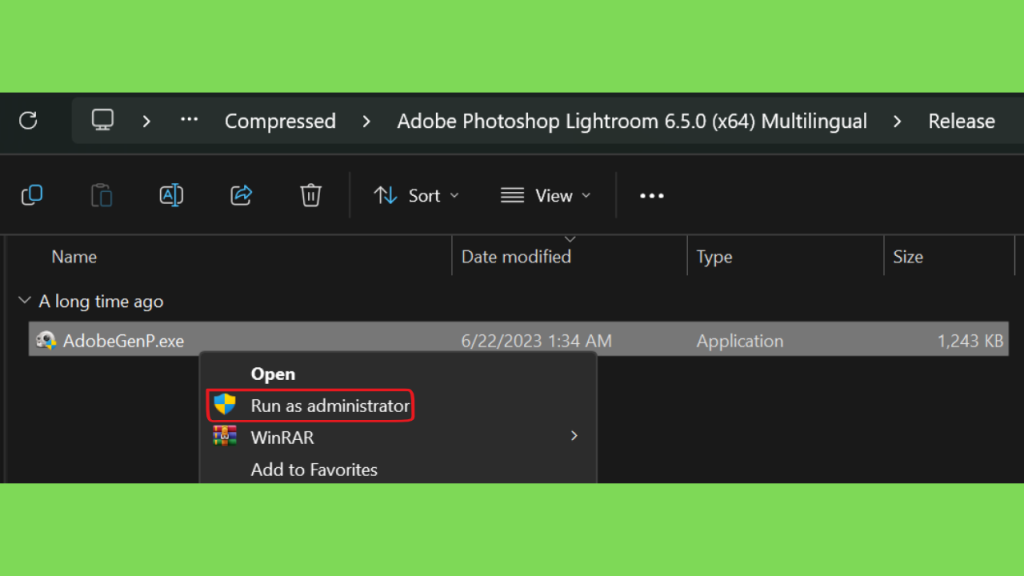Click the share icon in toolbar
Image resolution: width=1024 pixels, height=576 pixels.
241,195
